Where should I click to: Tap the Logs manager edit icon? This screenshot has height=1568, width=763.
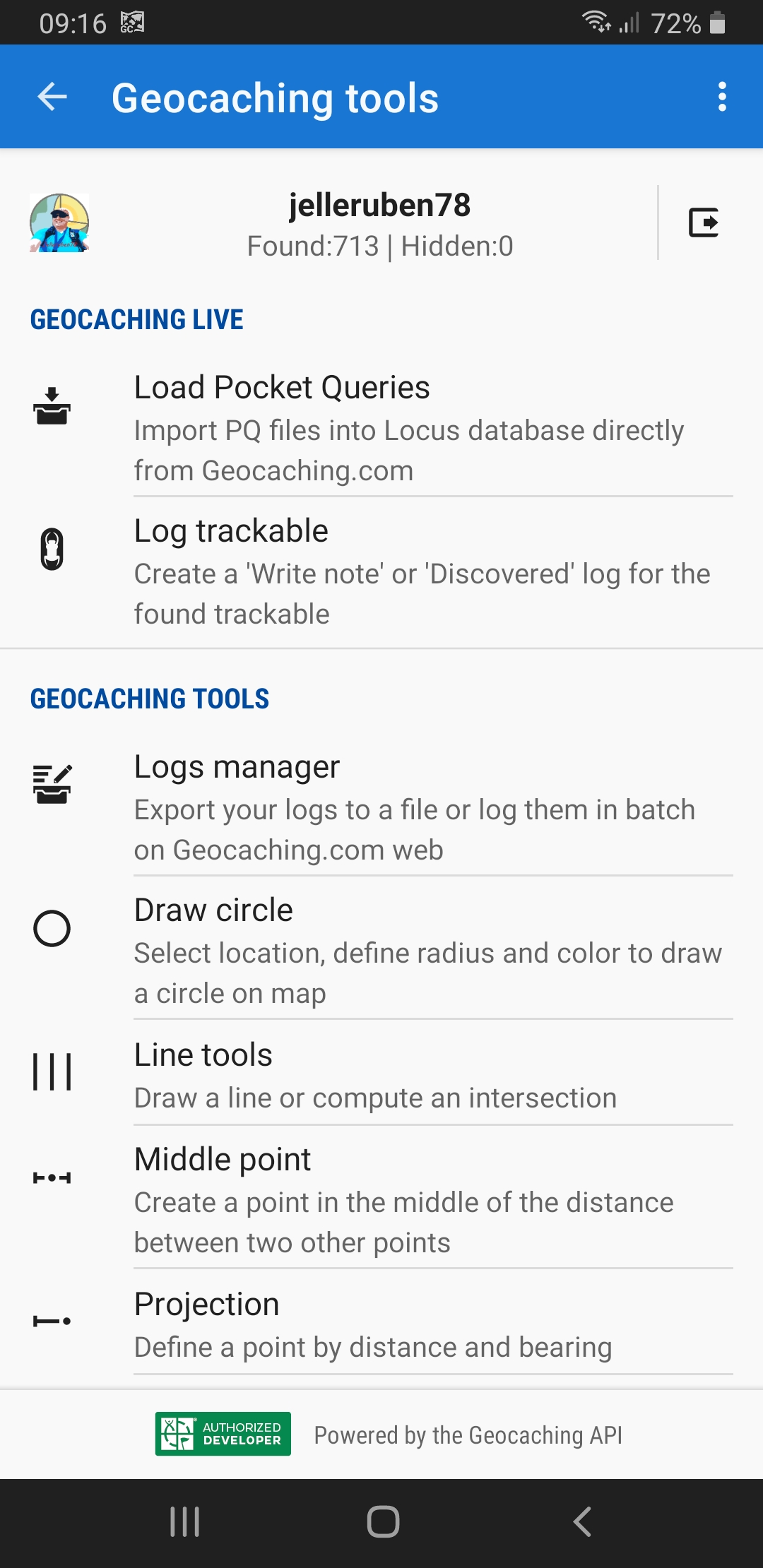[52, 784]
